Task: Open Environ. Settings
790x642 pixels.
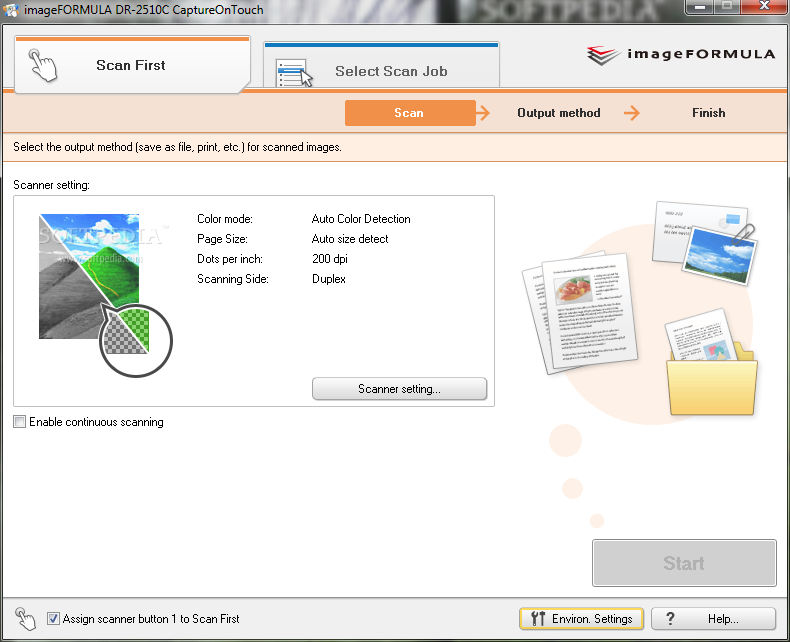Action: click(581, 618)
